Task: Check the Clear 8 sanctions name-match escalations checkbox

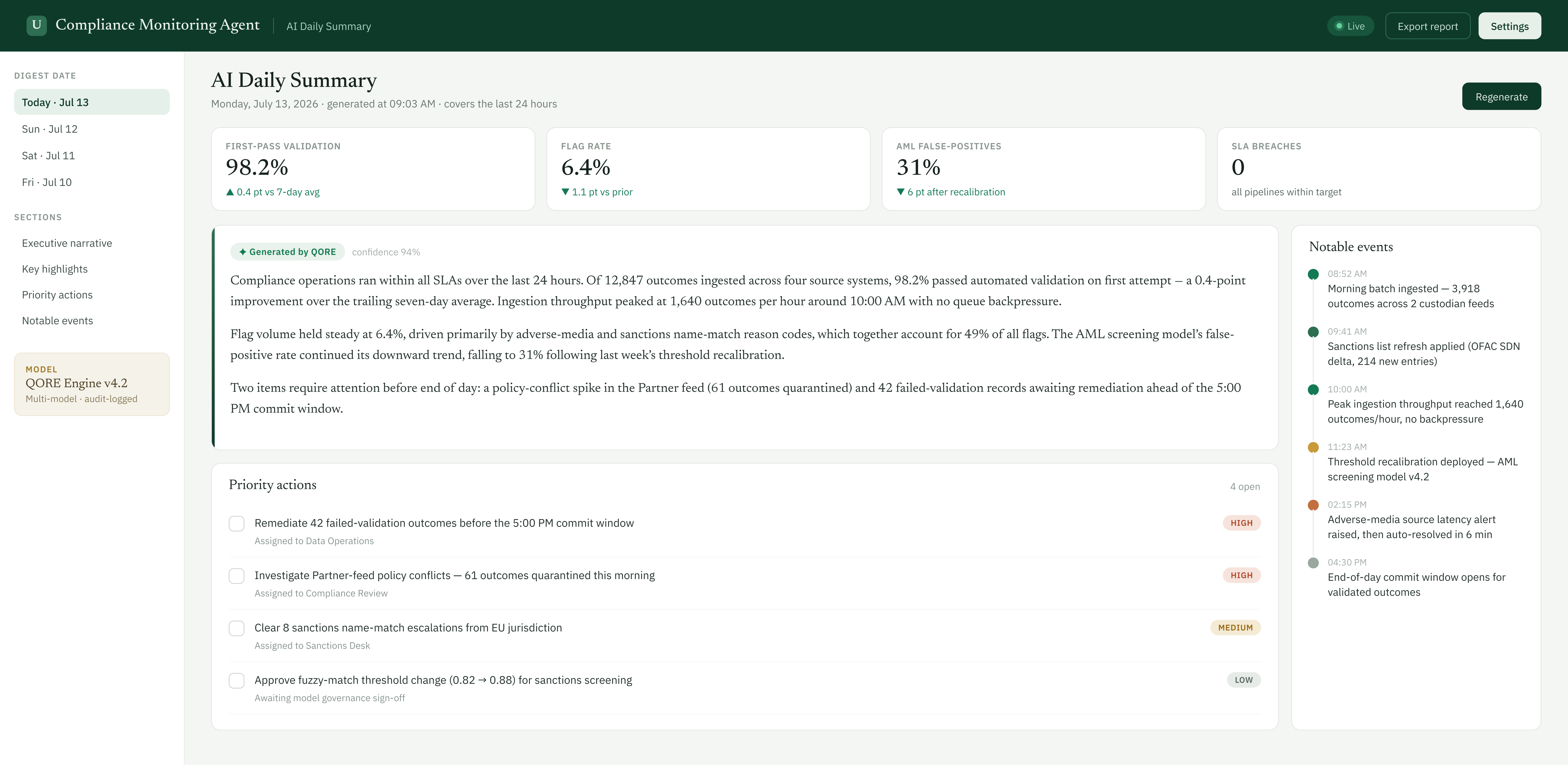Action: point(237,628)
